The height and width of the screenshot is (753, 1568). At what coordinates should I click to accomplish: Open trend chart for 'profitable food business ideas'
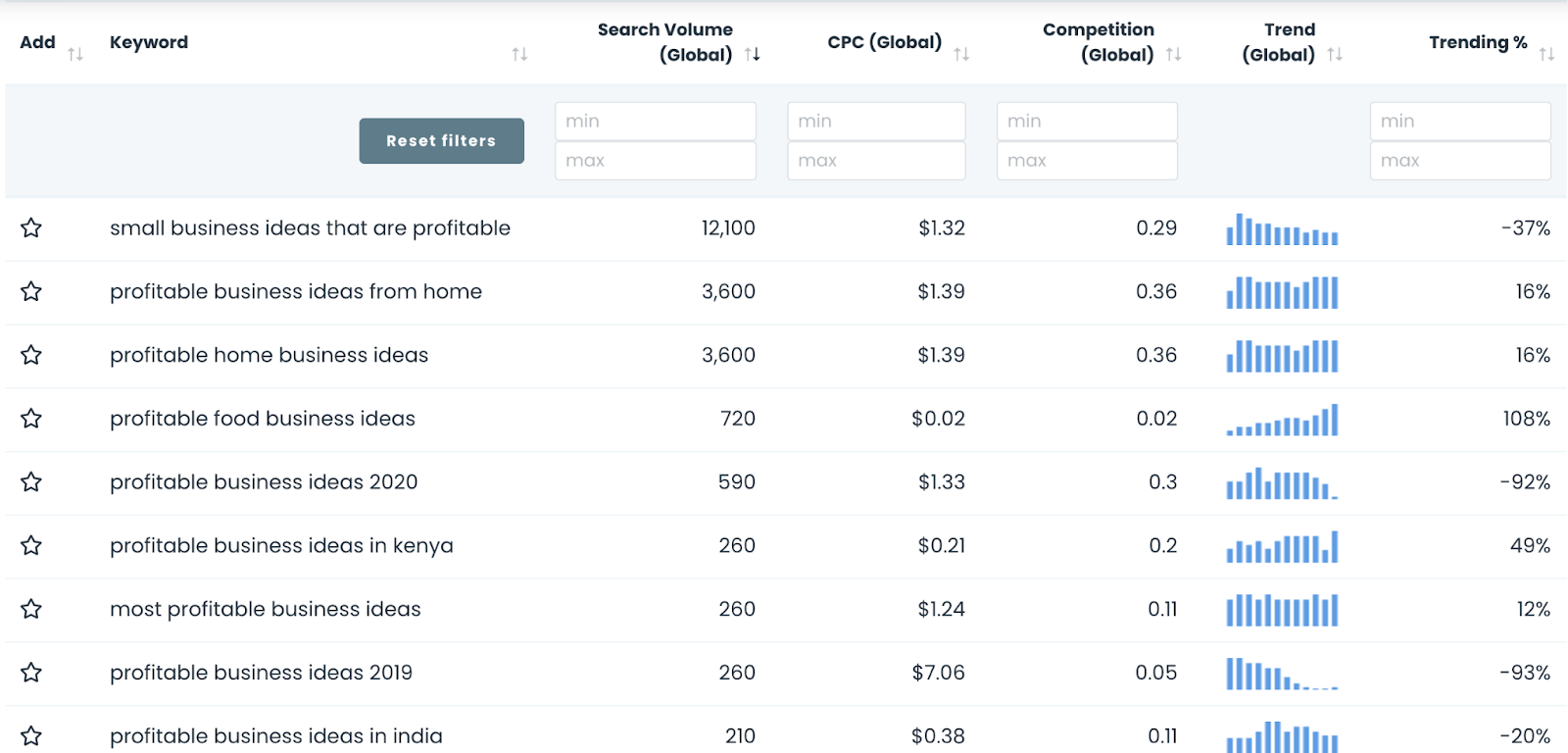coord(1282,421)
